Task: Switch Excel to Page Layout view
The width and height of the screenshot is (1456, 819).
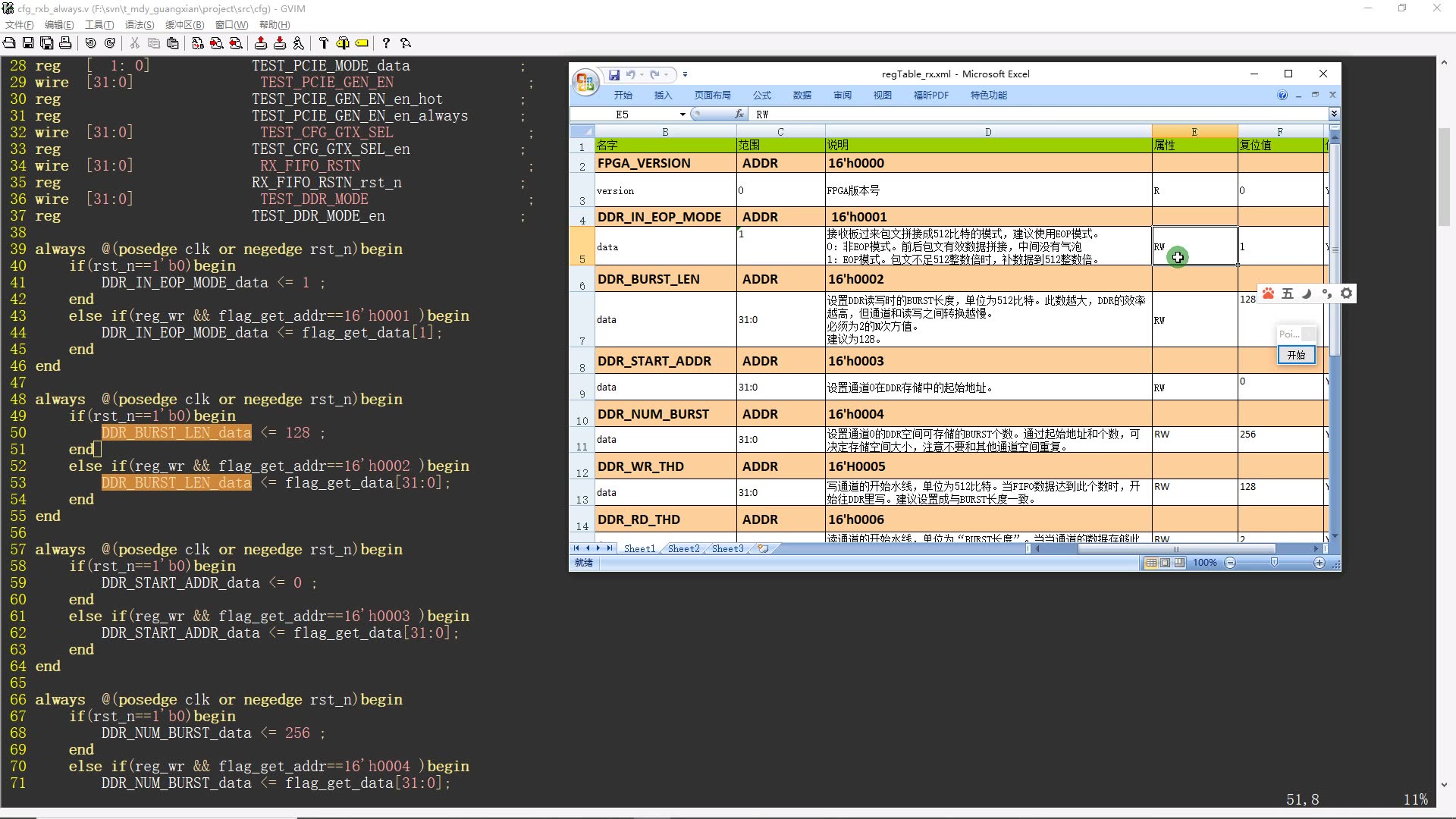Action: pyautogui.click(x=1166, y=563)
